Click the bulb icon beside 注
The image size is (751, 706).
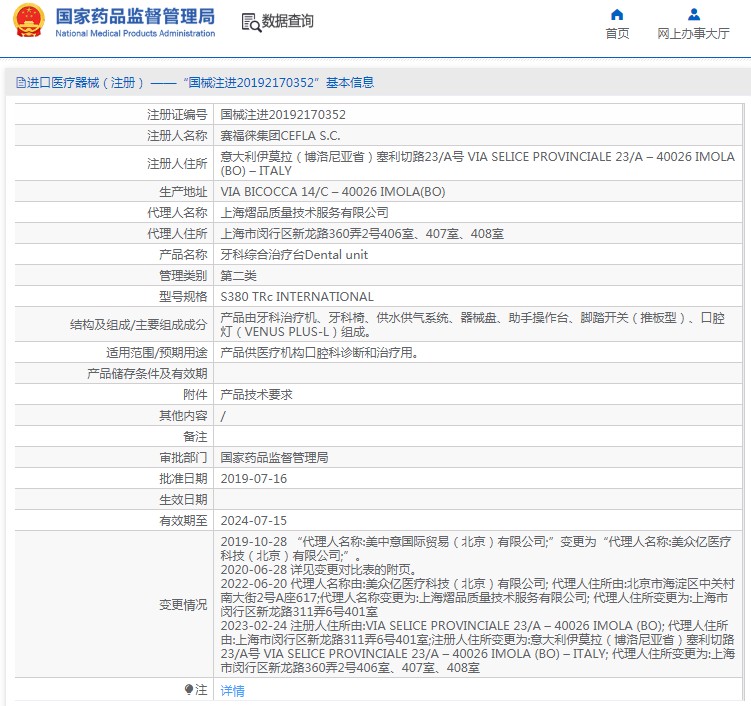(x=189, y=689)
